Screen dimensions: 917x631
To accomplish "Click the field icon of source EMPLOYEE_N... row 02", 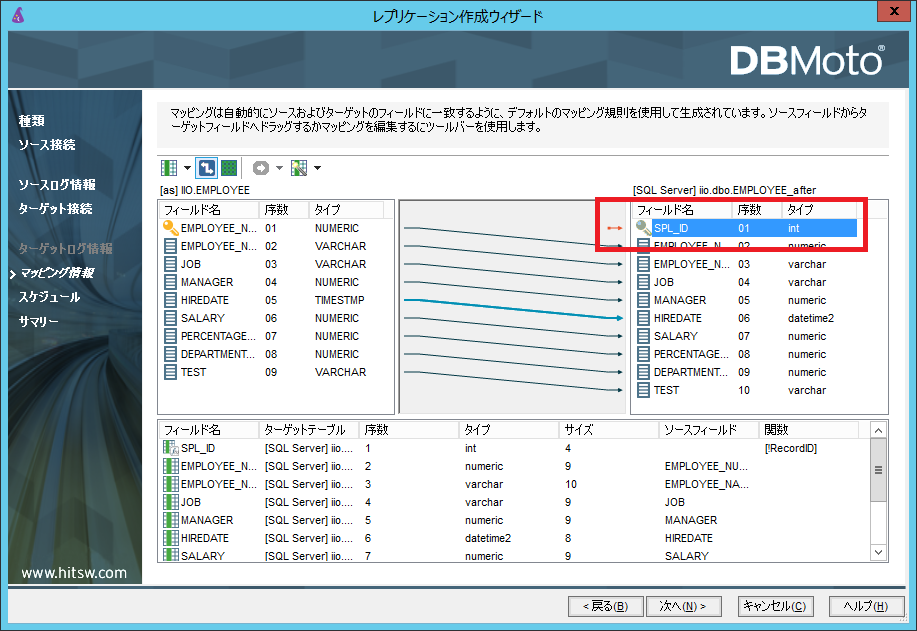I will click(170, 246).
